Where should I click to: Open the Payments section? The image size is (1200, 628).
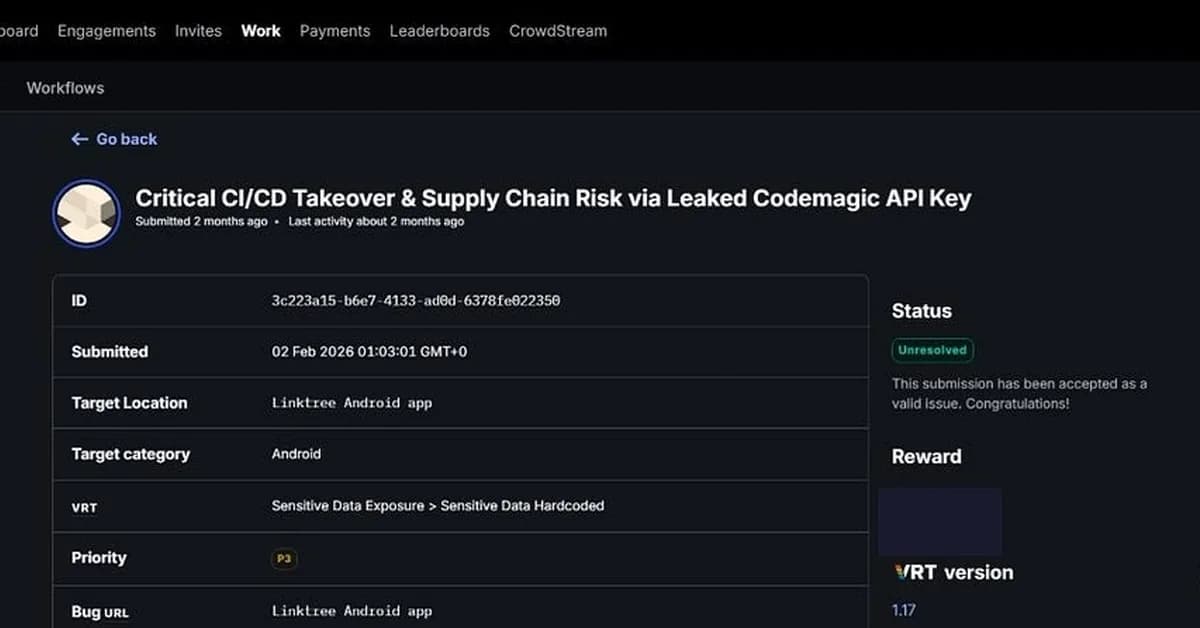point(335,31)
